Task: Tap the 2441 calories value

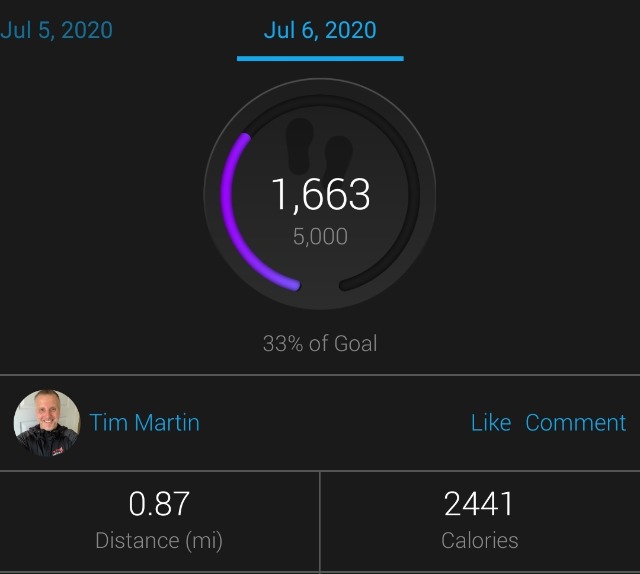Action: [x=479, y=504]
